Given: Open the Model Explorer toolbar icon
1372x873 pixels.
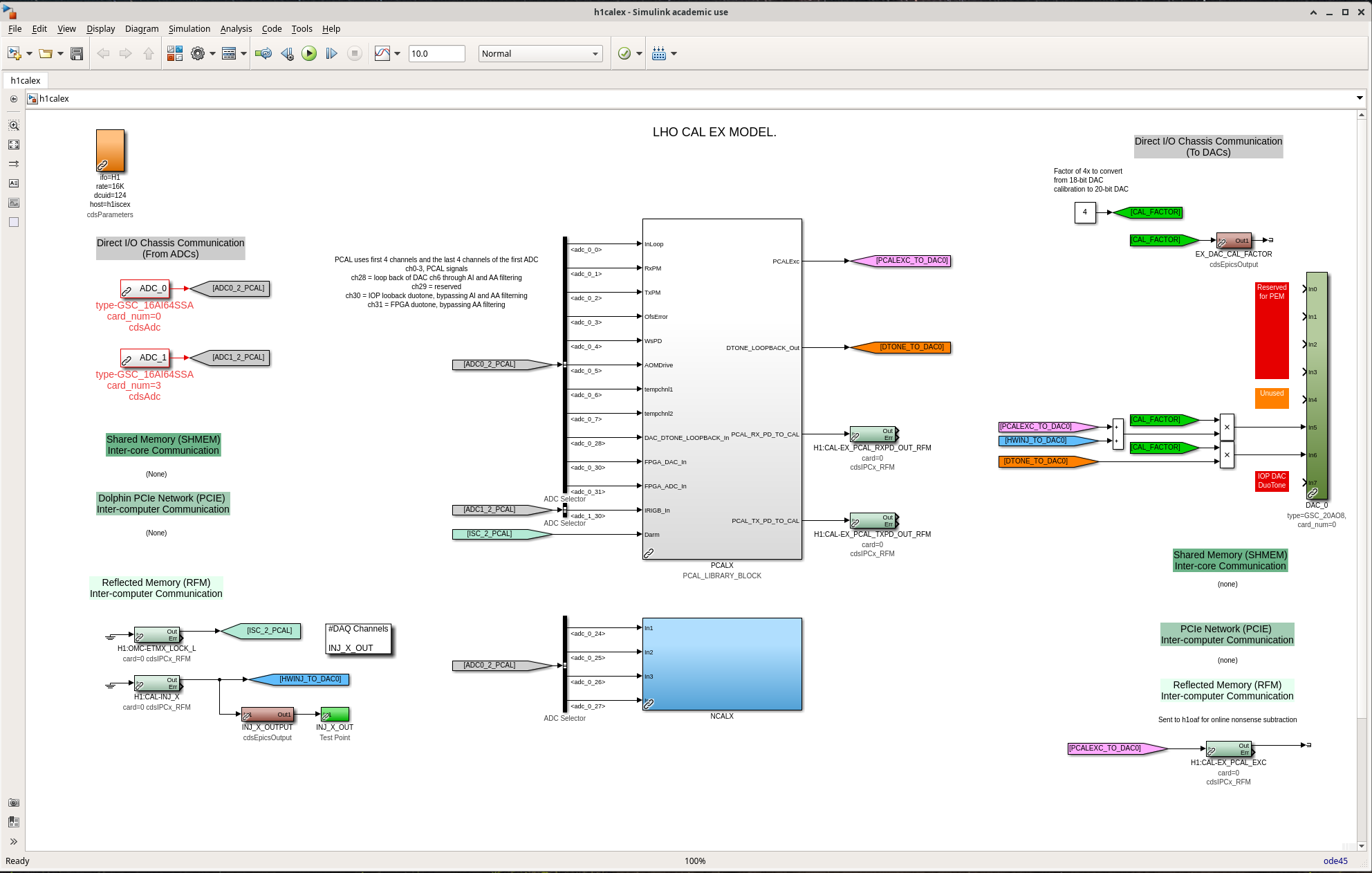Looking at the screenshot, I should (x=229, y=53).
